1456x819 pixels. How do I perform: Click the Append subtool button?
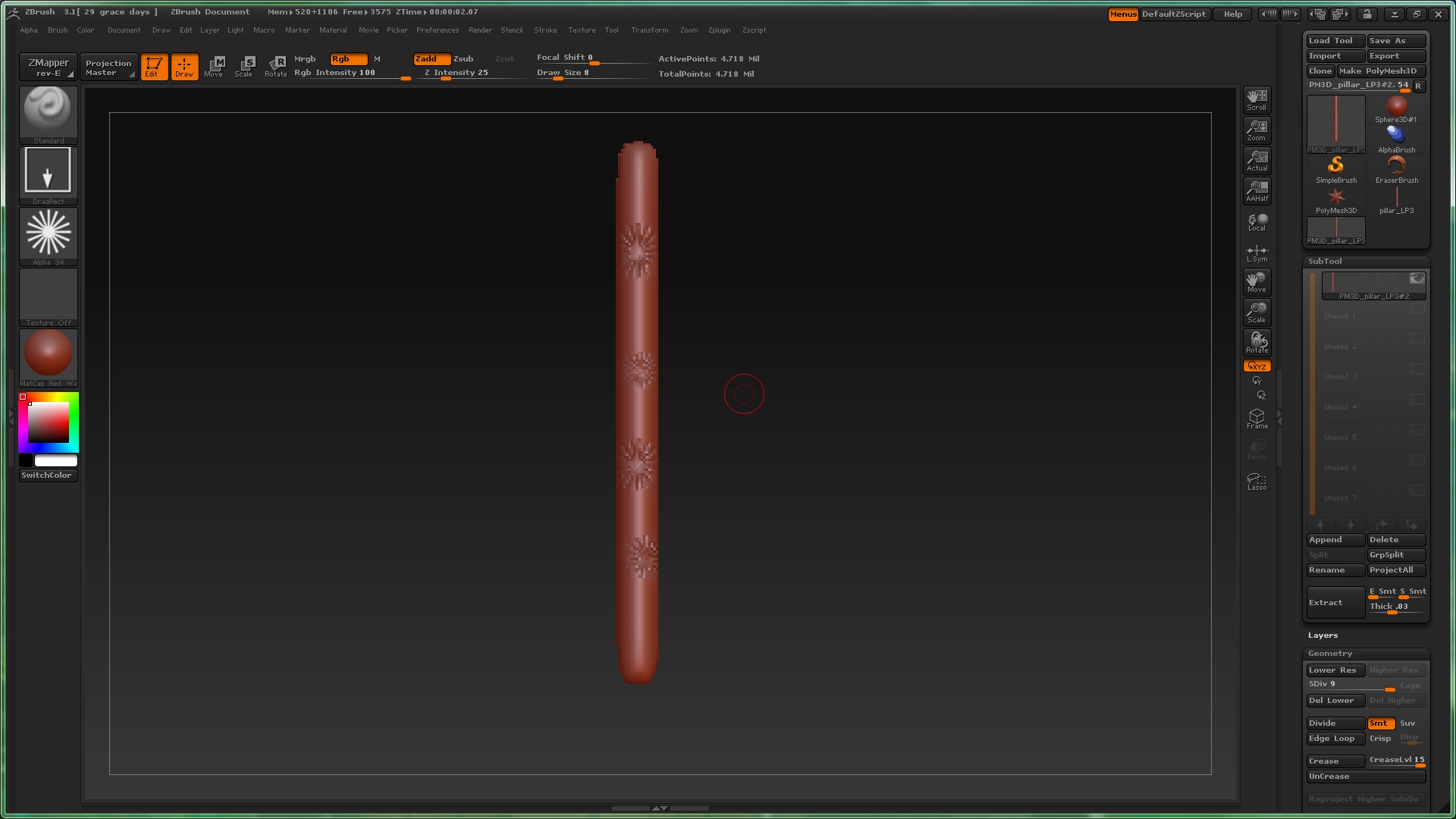pos(1335,539)
